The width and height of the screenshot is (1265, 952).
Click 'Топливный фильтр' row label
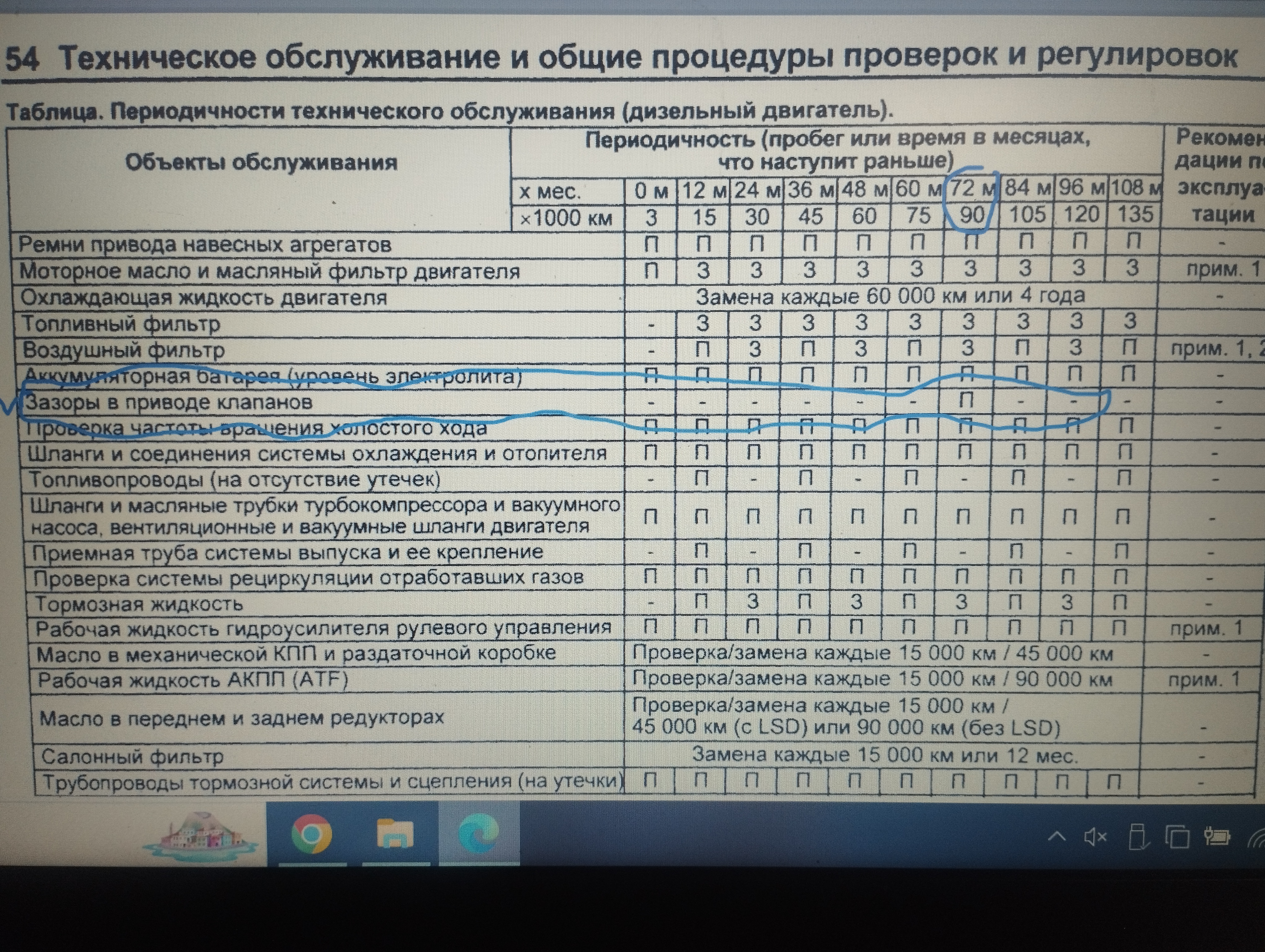tap(121, 324)
